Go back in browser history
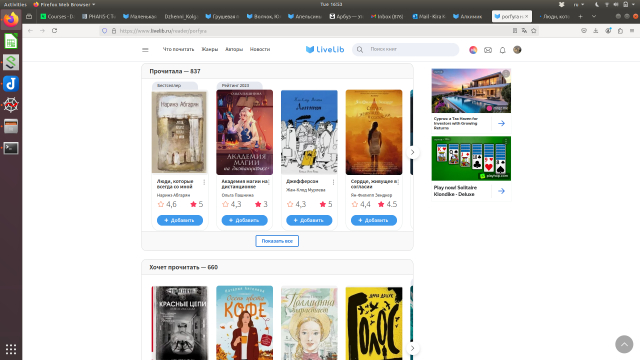Screen dimensions: 640x360 click(30, 31)
